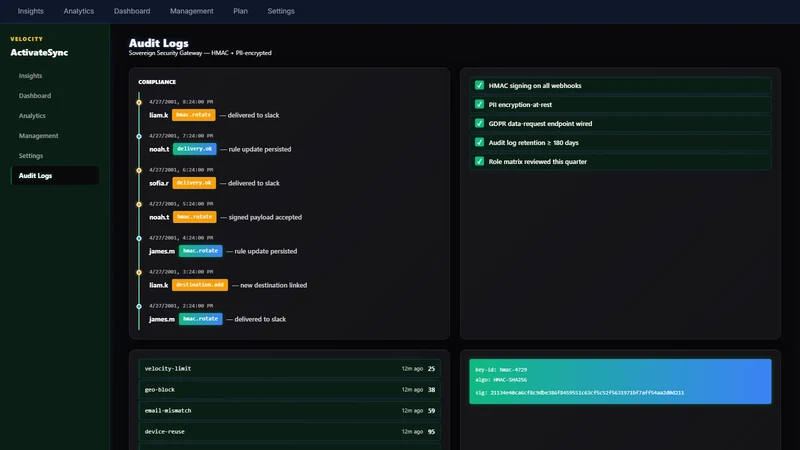Open the Dashboard top navigation tab
Viewport: 800px width, 450px height.
[x=132, y=11]
